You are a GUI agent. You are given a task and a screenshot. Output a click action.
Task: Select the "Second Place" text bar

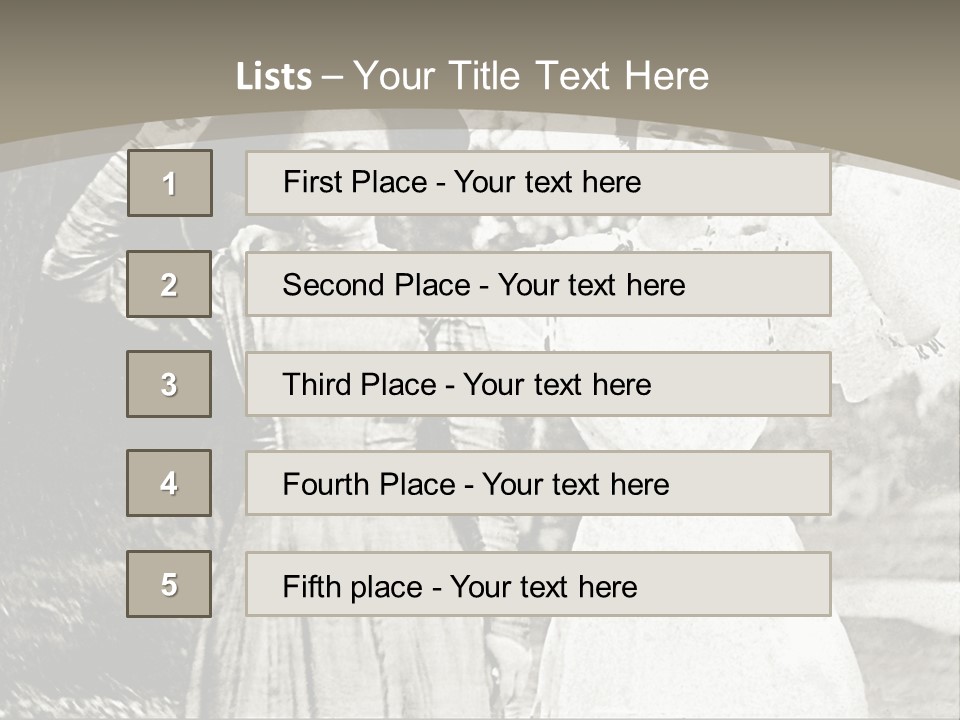(538, 284)
